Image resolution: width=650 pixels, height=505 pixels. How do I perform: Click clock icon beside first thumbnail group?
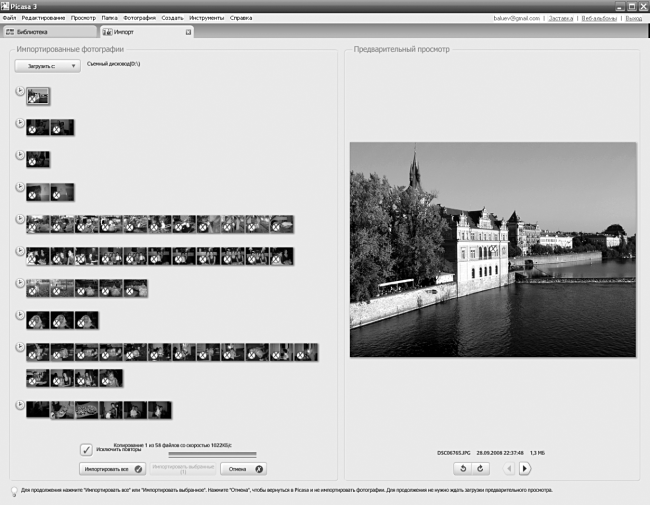[19, 91]
